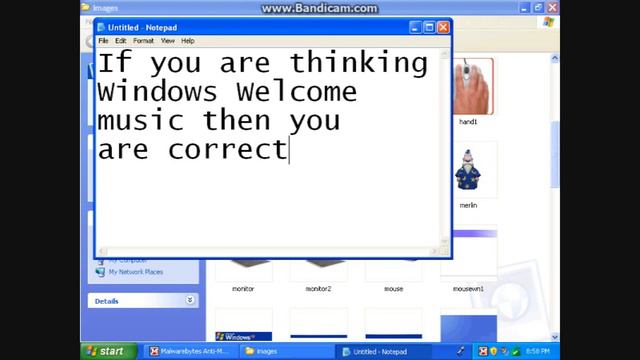Viewport: 640px width, 360px height.
Task: Click images window scroll down arrow
Action: (x=555, y=337)
